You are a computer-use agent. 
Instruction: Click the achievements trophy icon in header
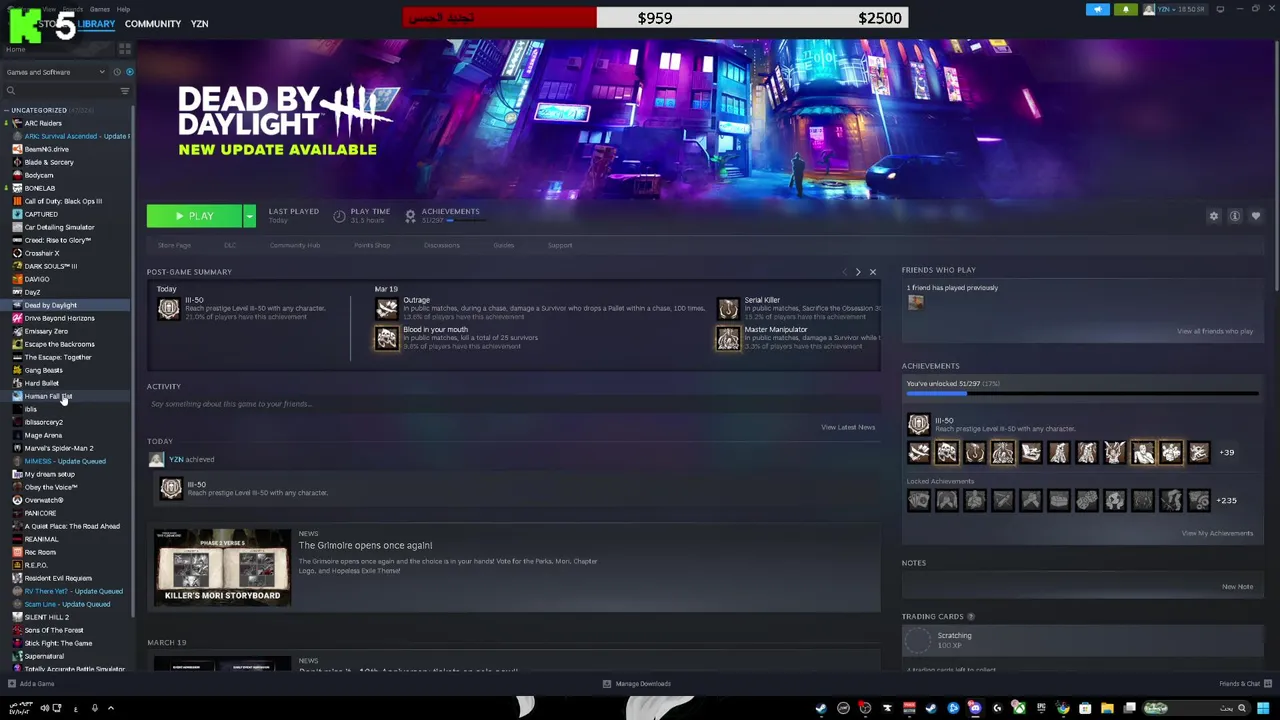410,216
